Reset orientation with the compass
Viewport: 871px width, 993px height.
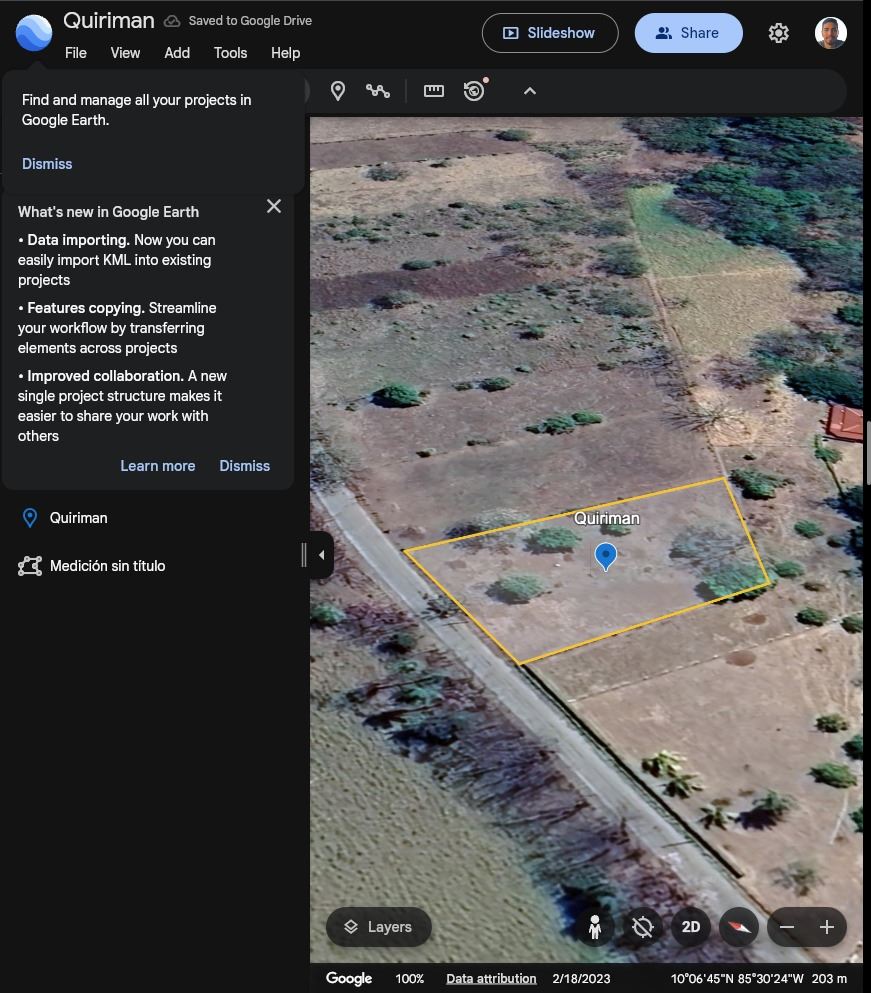[x=739, y=927]
